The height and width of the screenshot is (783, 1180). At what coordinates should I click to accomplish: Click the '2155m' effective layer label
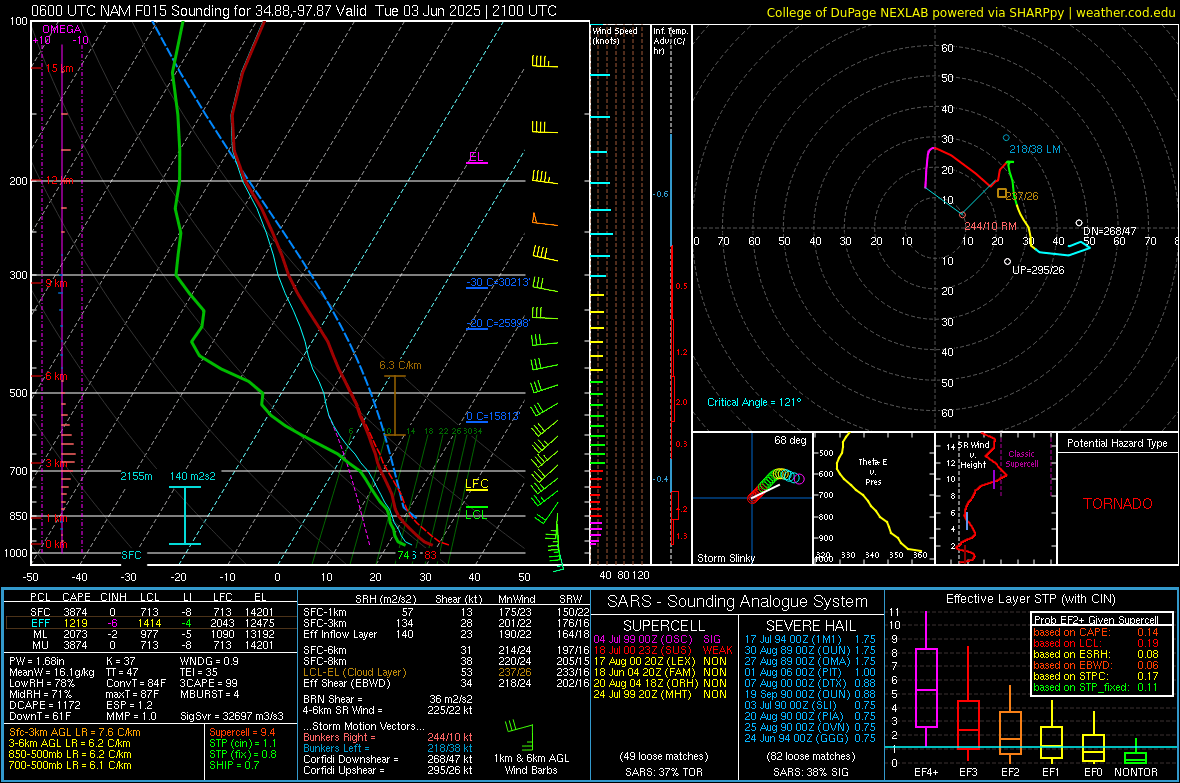pyautogui.click(x=136, y=476)
